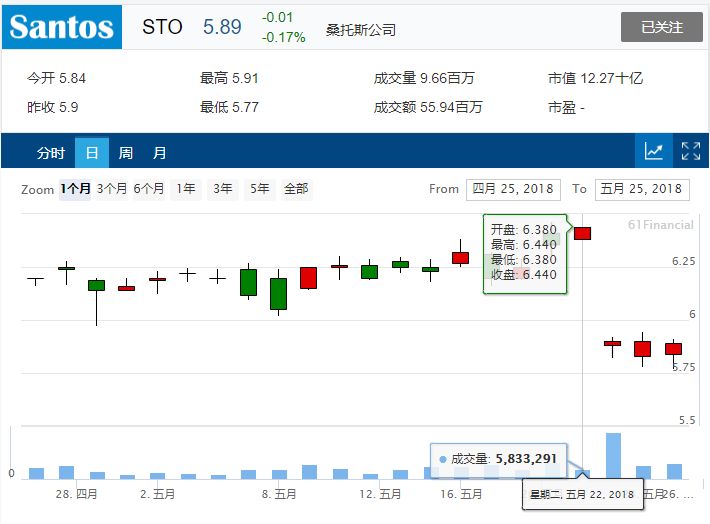Image resolution: width=710 pixels, height=524 pixels.
Task: Set zoom range to 5年
Action: pos(259,189)
